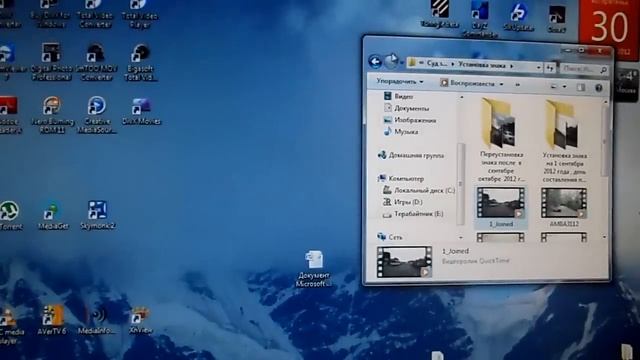Screen dimensions: 640x360
Task: Launch the MOV Converter desktop shortcut
Action: tap(96, 61)
